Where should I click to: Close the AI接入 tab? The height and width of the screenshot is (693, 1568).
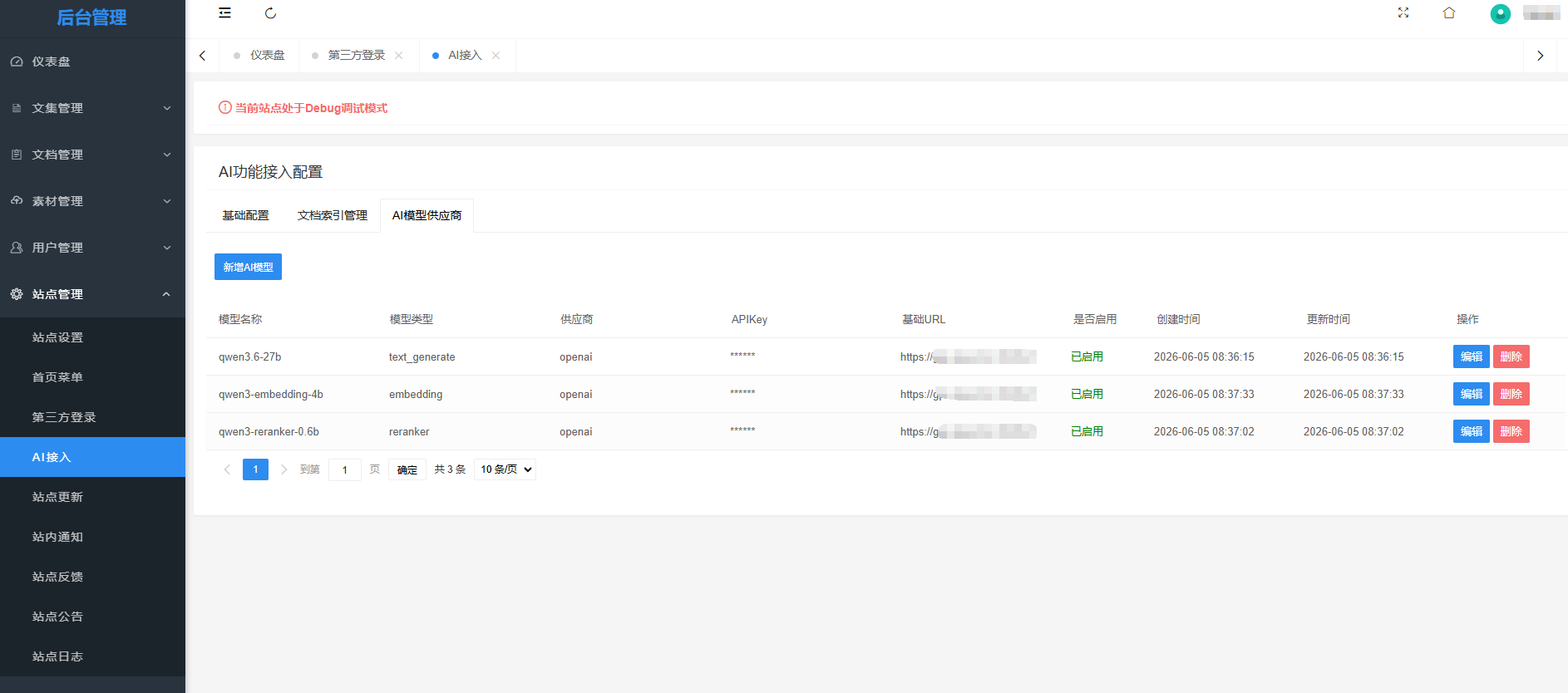496,56
